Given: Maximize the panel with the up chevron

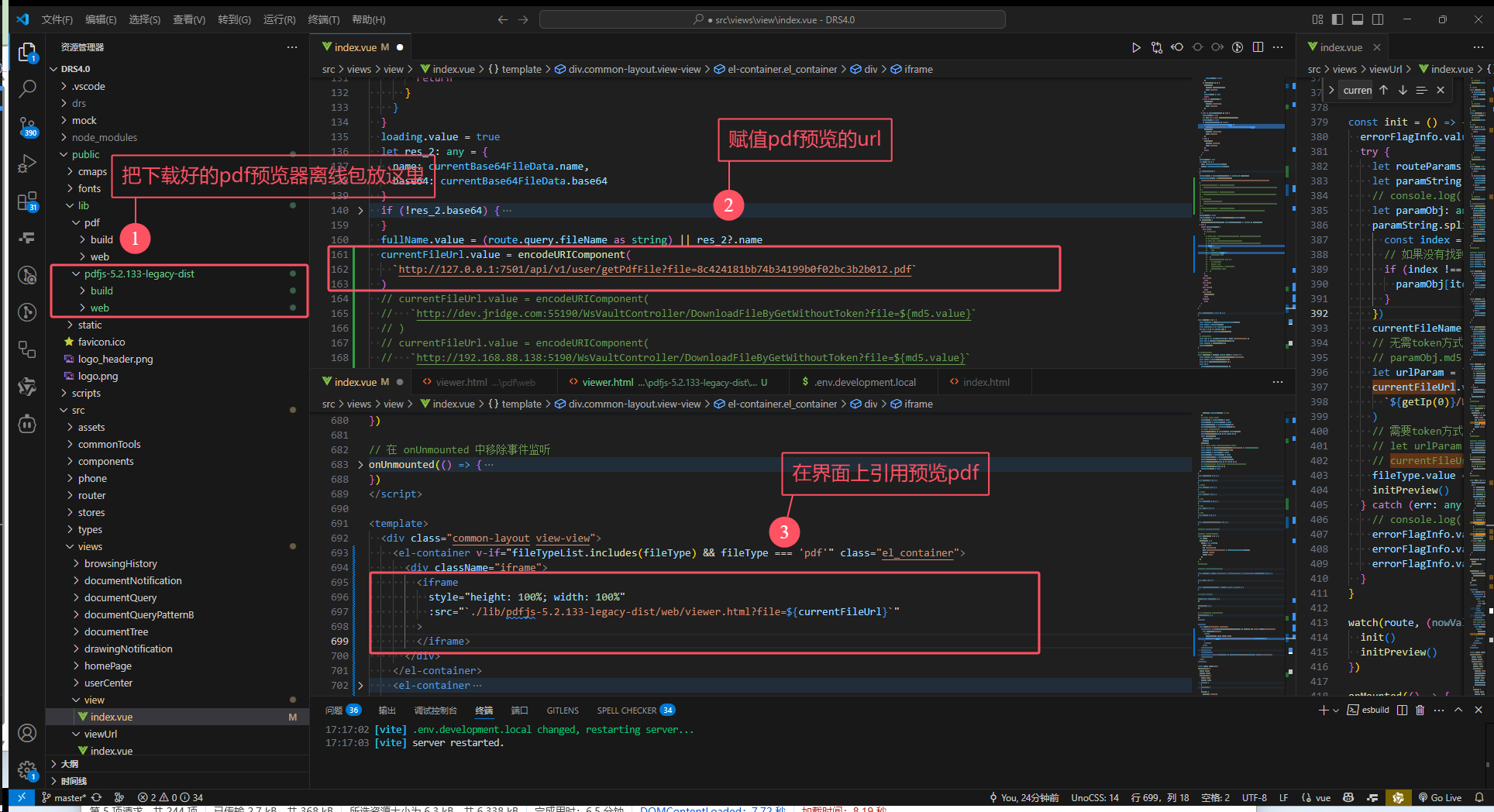Looking at the screenshot, I should coord(1458,710).
